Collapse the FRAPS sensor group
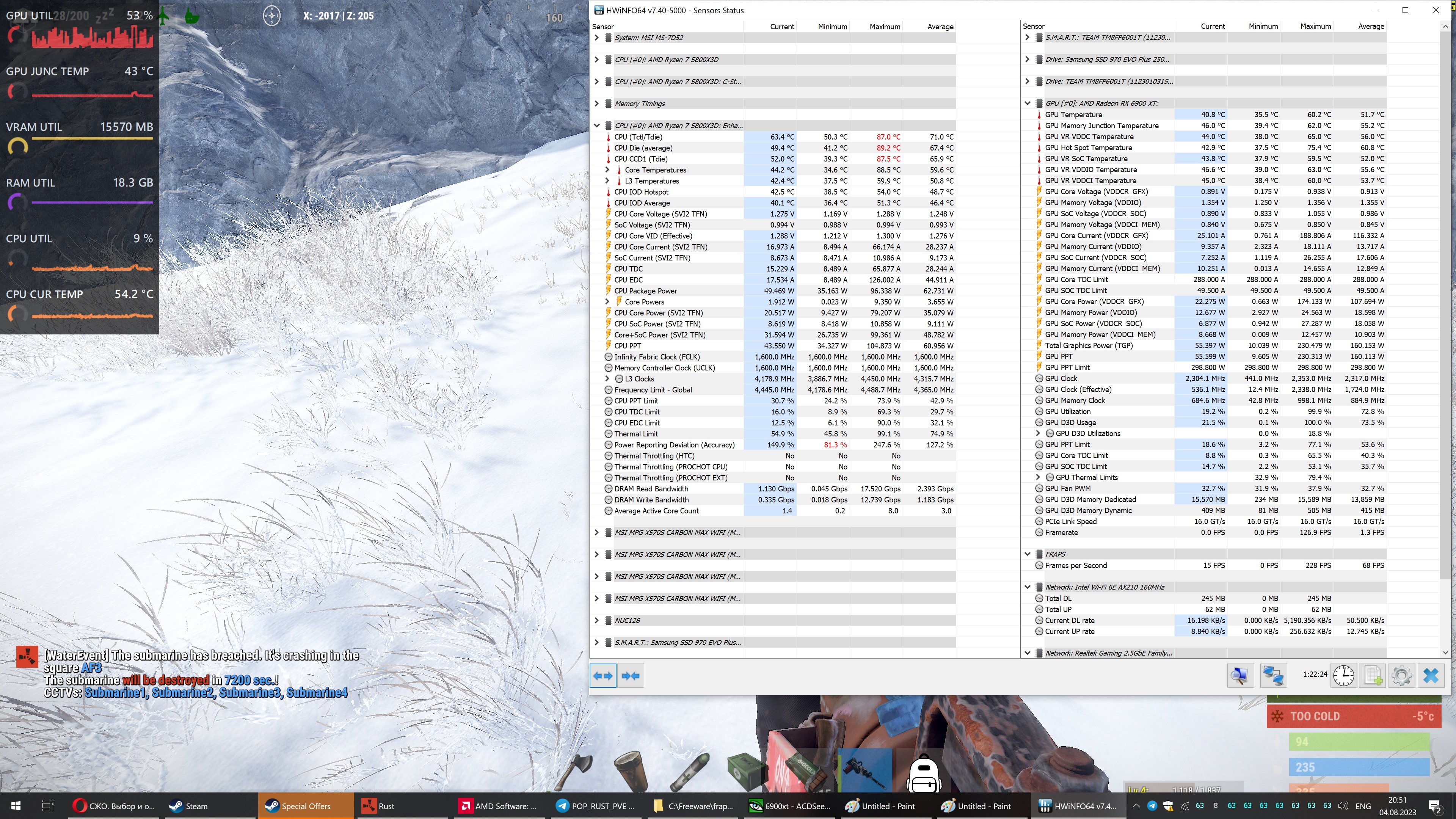 click(1027, 554)
